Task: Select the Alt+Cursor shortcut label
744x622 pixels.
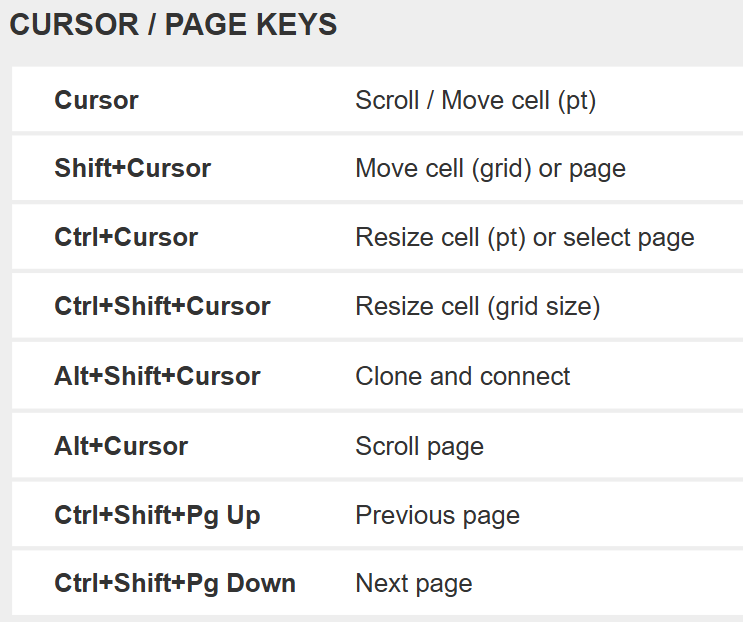Action: [x=121, y=446]
